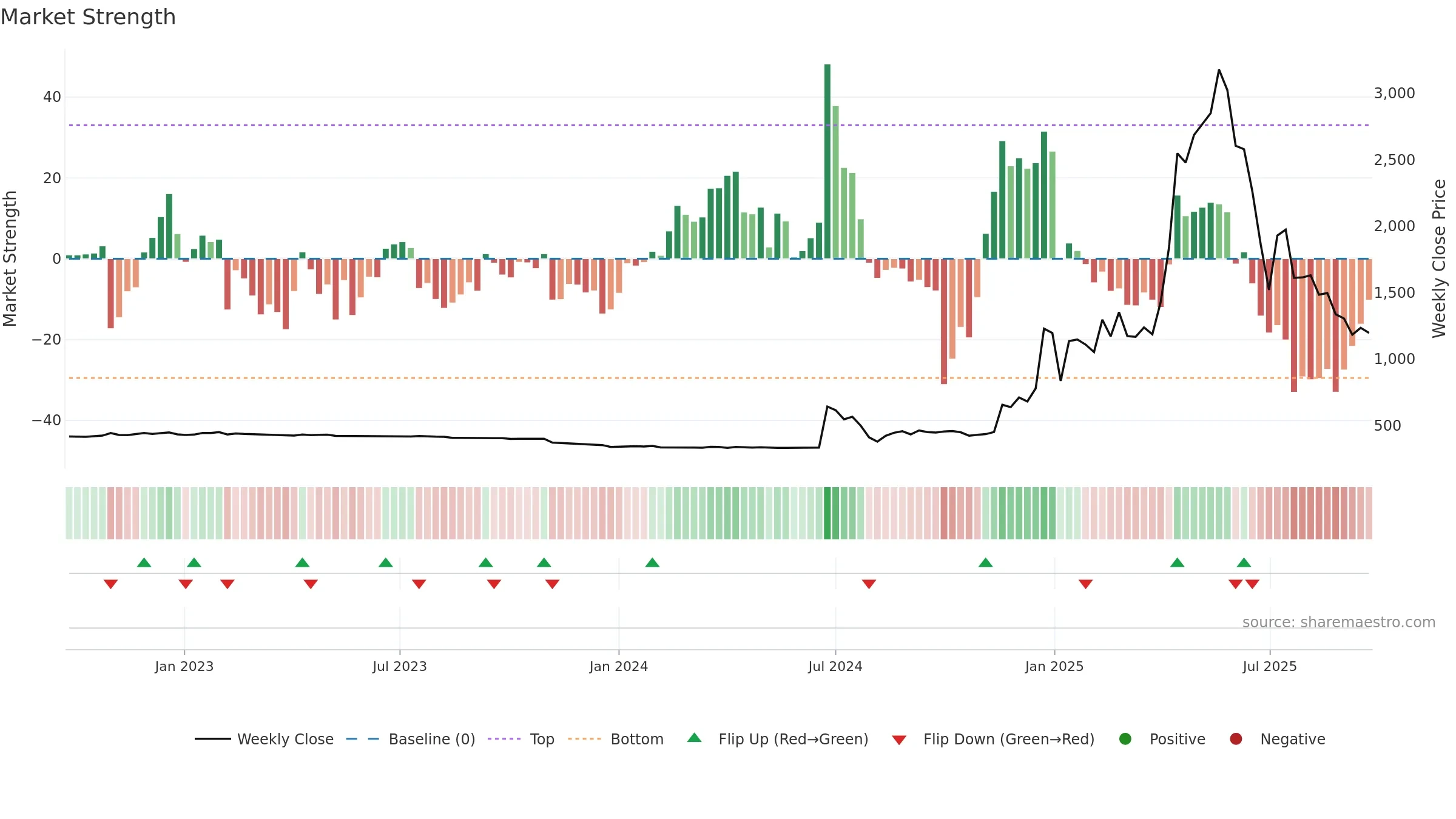The width and height of the screenshot is (1456, 819).
Task: Click the darkest green heat strip cell at Jul 2024
Action: [827, 513]
